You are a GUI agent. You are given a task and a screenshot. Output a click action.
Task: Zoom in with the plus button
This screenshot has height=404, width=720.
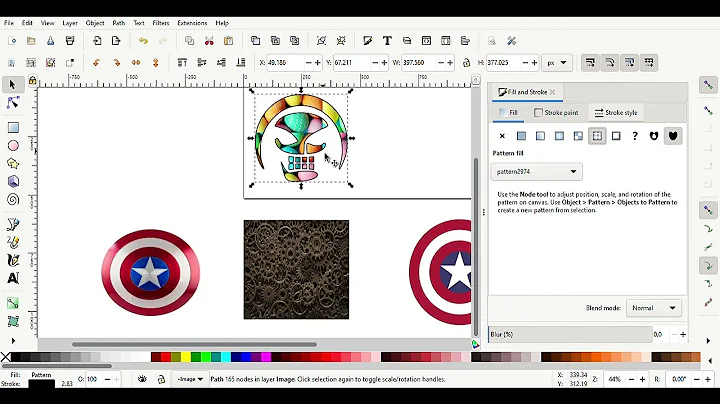click(x=642, y=379)
